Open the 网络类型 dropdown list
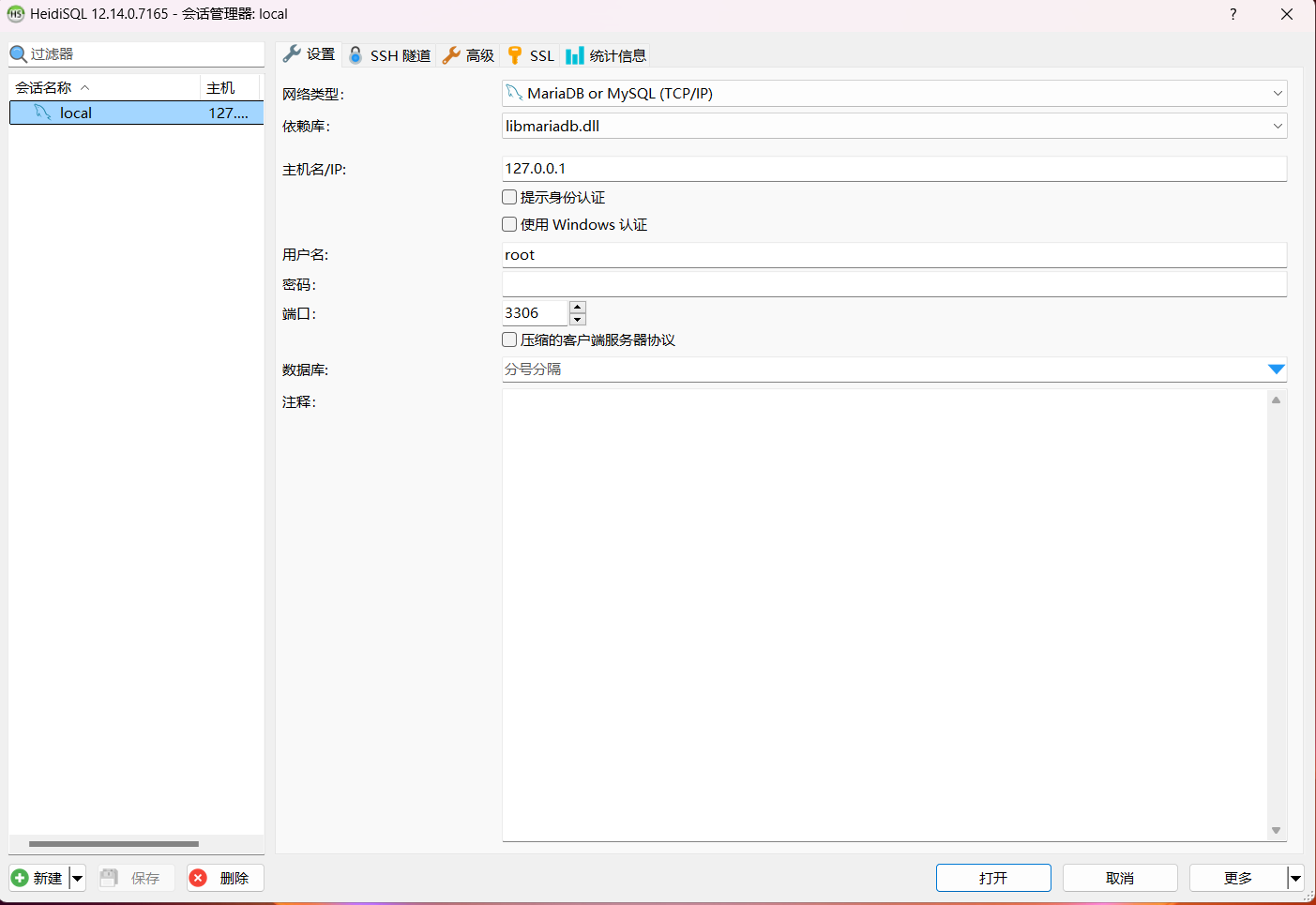 coord(1277,94)
